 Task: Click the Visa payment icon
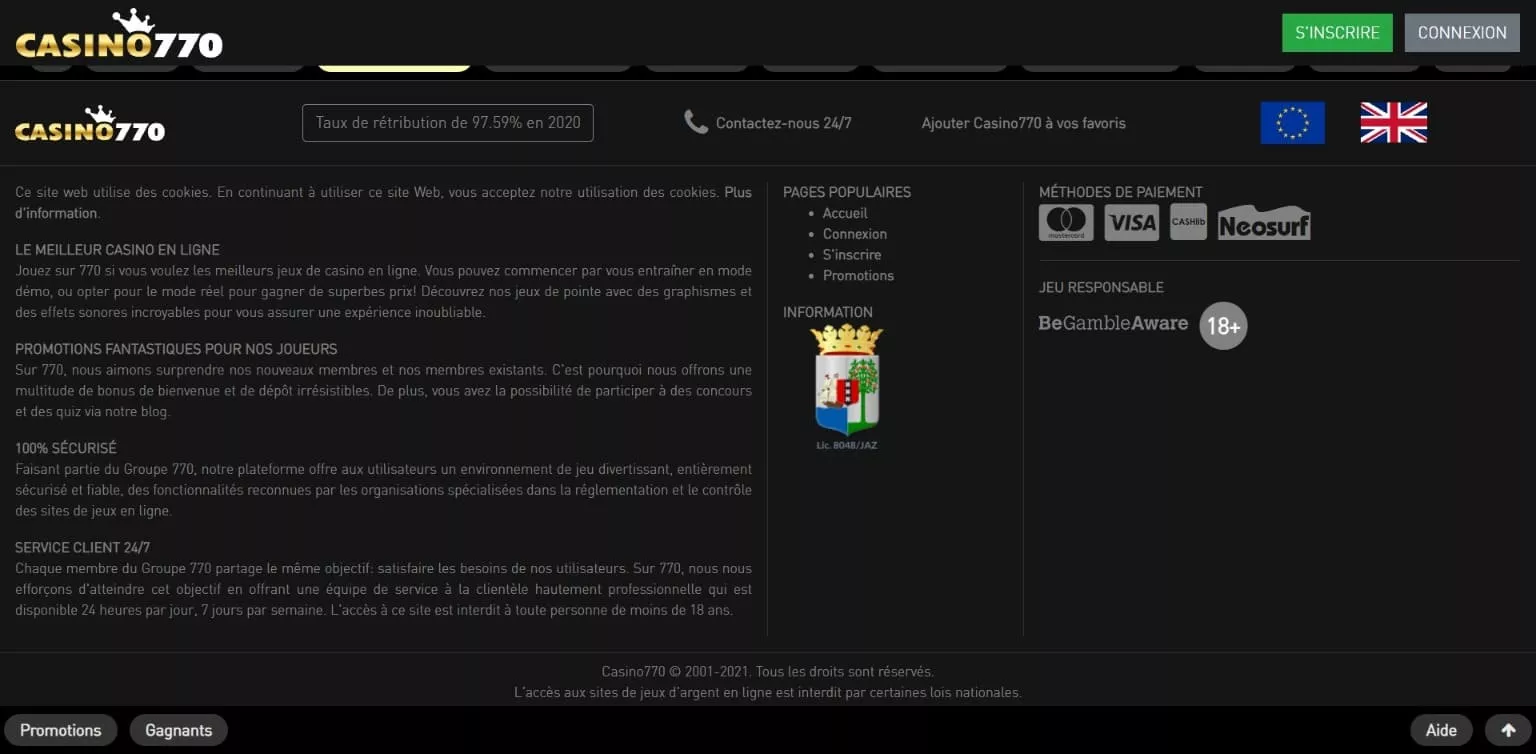(x=1131, y=223)
